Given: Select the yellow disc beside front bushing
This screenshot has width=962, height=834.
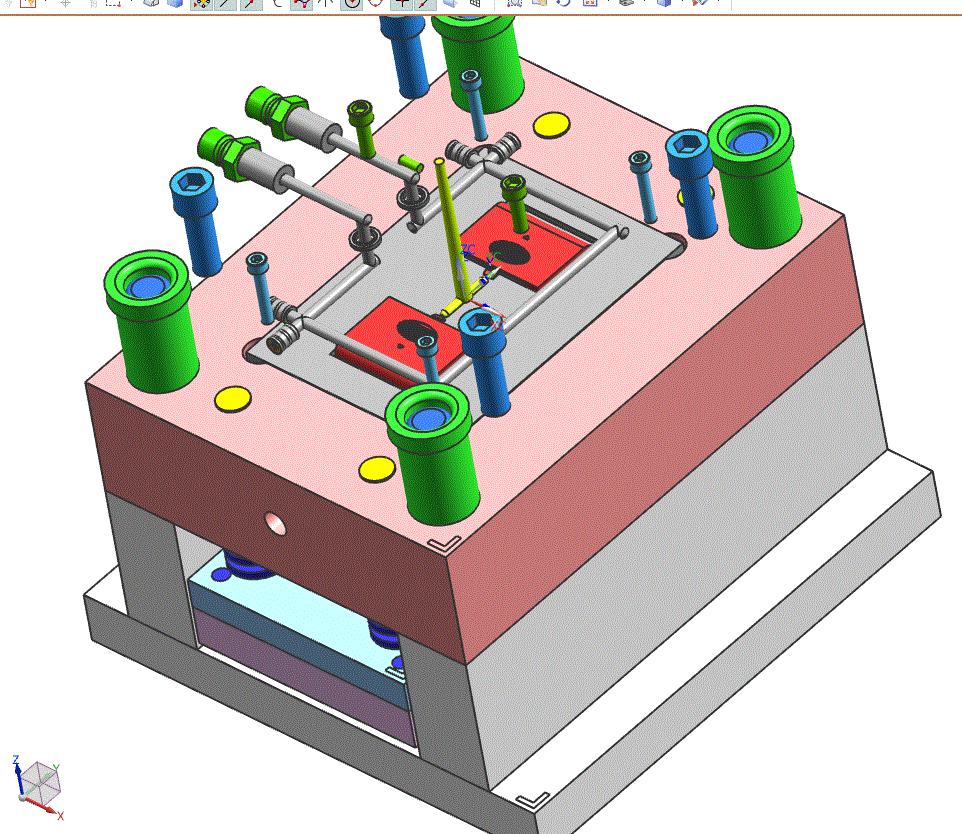Looking at the screenshot, I should pos(377,469).
